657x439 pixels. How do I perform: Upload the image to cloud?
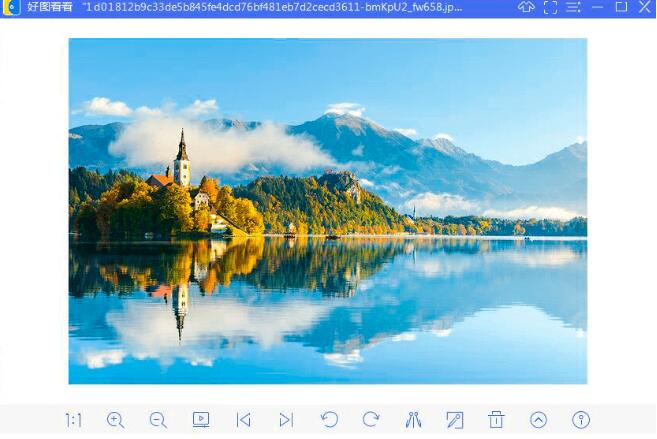526,7
